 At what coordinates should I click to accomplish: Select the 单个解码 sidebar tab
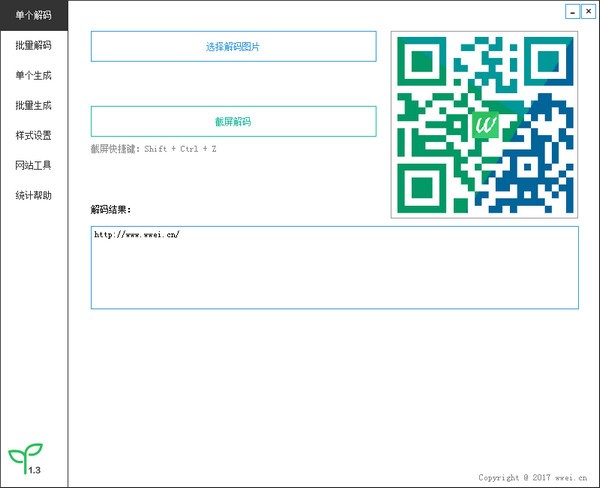coord(33,15)
